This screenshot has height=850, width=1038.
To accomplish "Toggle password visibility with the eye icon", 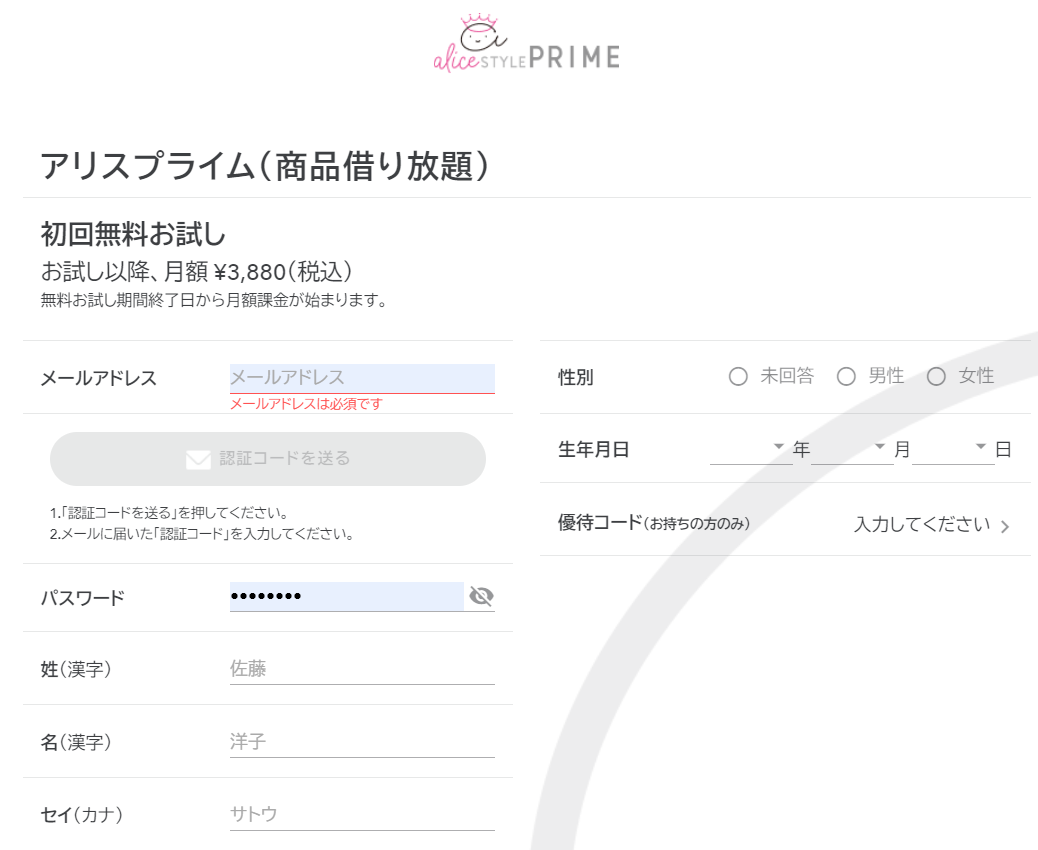I will point(481,597).
